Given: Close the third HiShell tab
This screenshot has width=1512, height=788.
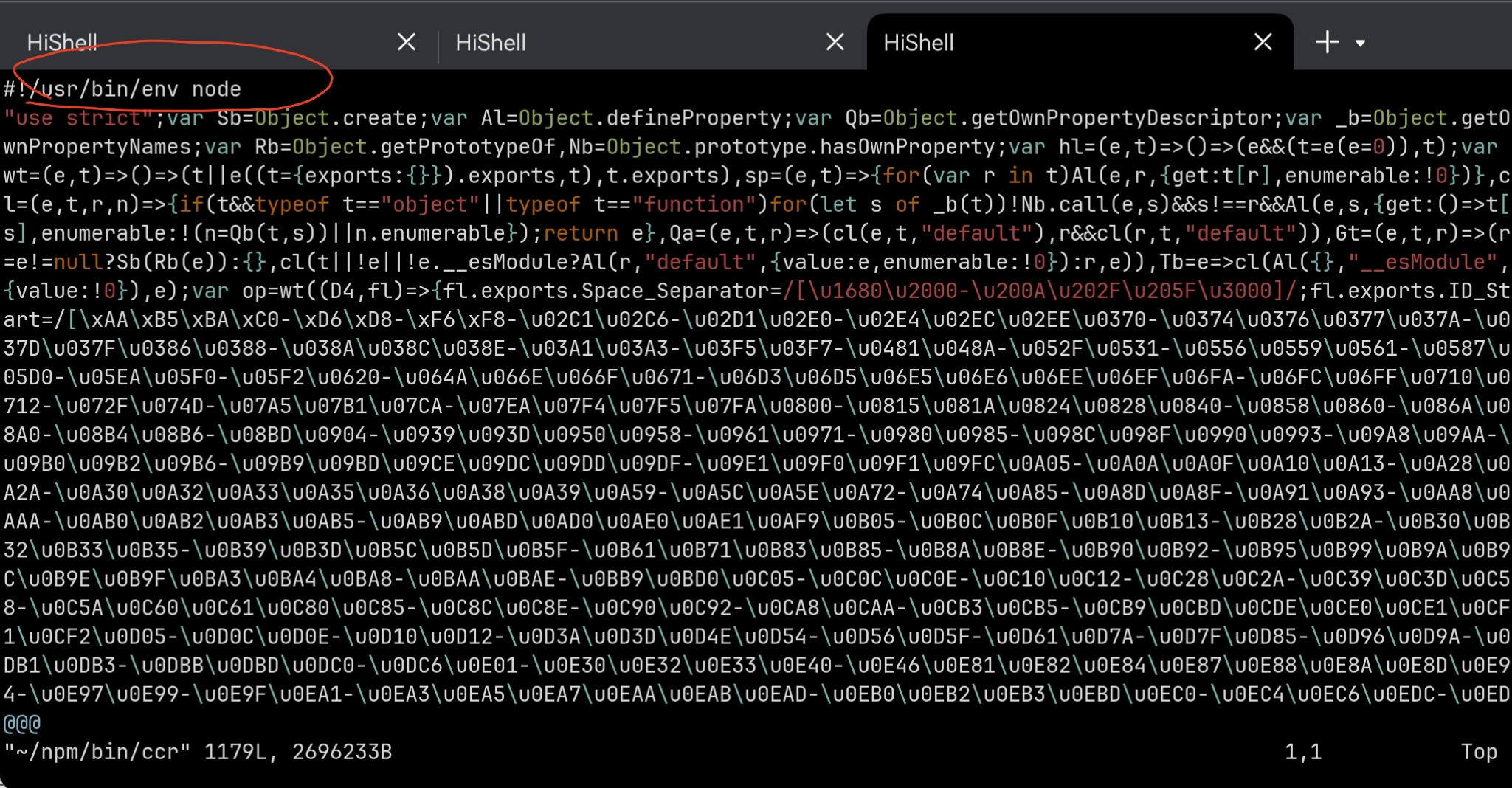Looking at the screenshot, I should [1263, 42].
